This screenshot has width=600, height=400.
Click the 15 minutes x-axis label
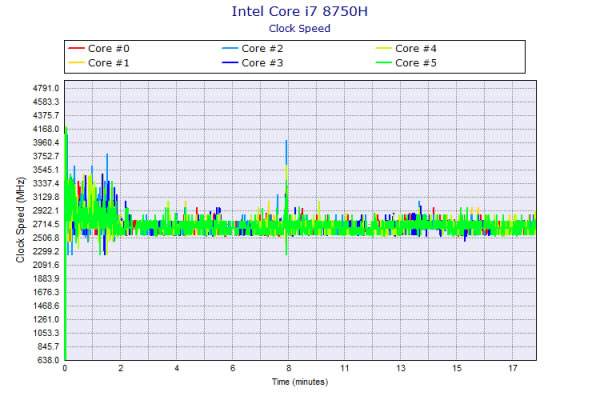(x=457, y=368)
